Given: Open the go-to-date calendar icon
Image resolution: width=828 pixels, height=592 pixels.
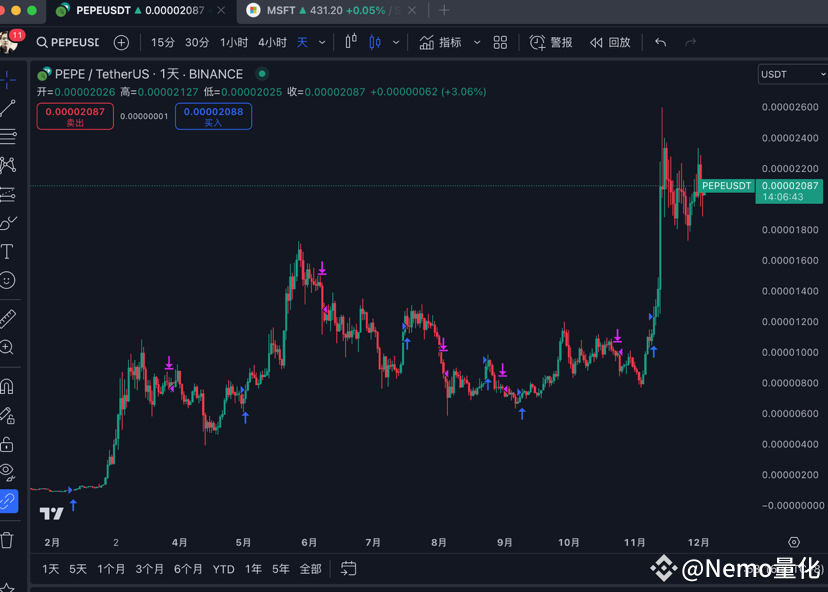Looking at the screenshot, I should click(349, 569).
